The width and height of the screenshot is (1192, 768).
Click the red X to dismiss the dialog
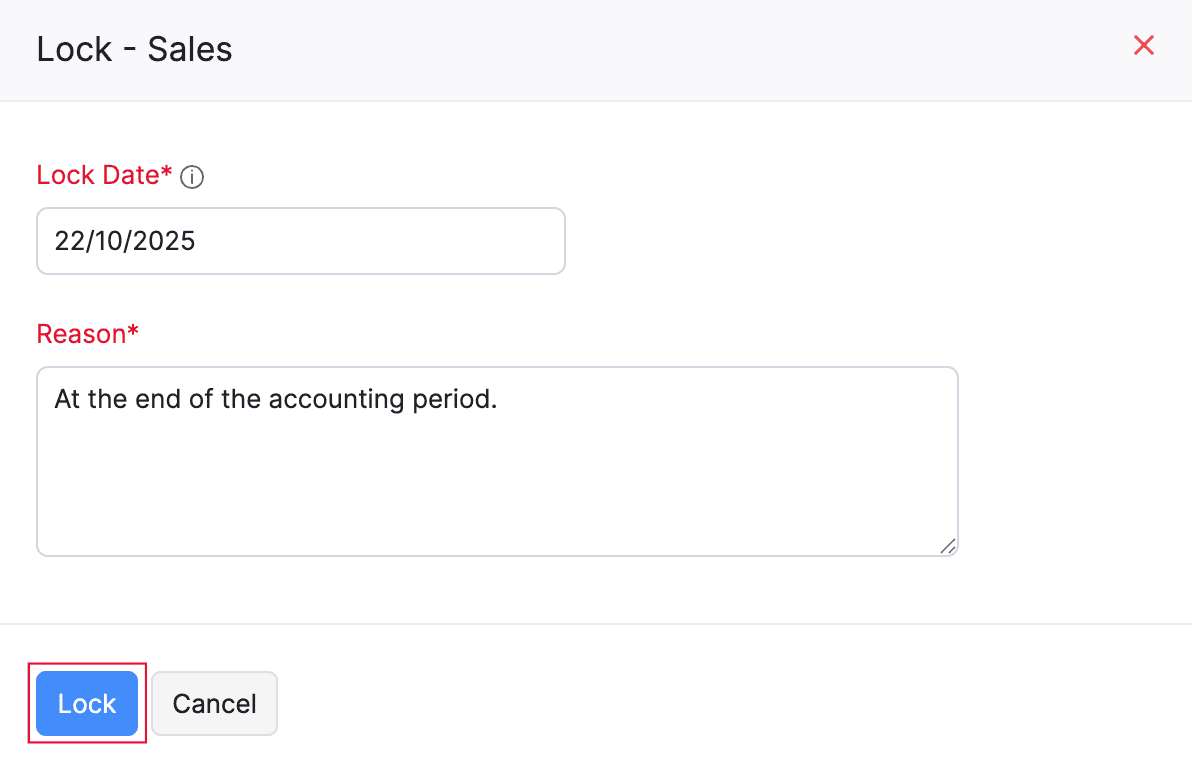pos(1143,45)
